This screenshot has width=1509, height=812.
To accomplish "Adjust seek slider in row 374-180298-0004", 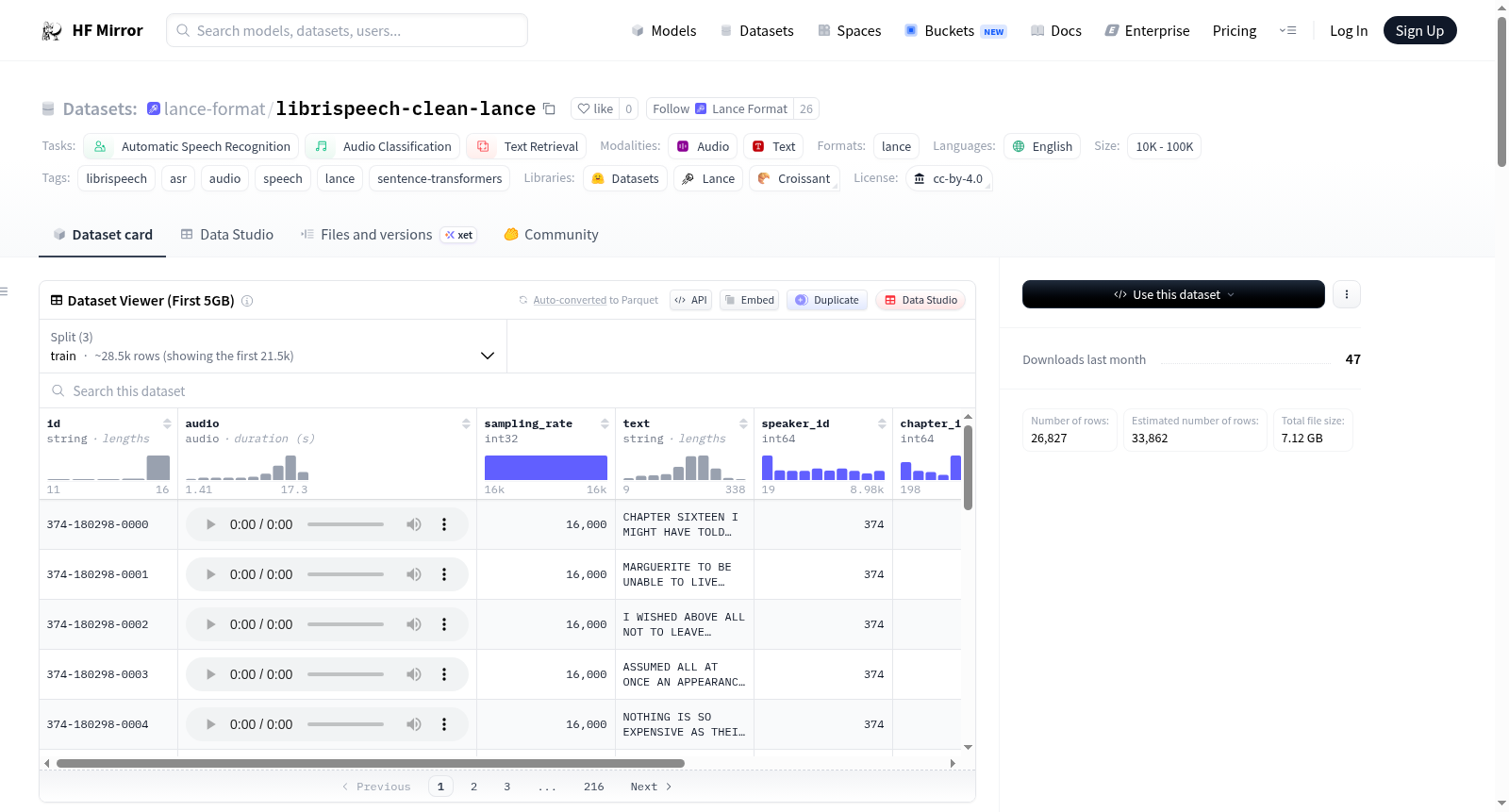I will 345,724.
